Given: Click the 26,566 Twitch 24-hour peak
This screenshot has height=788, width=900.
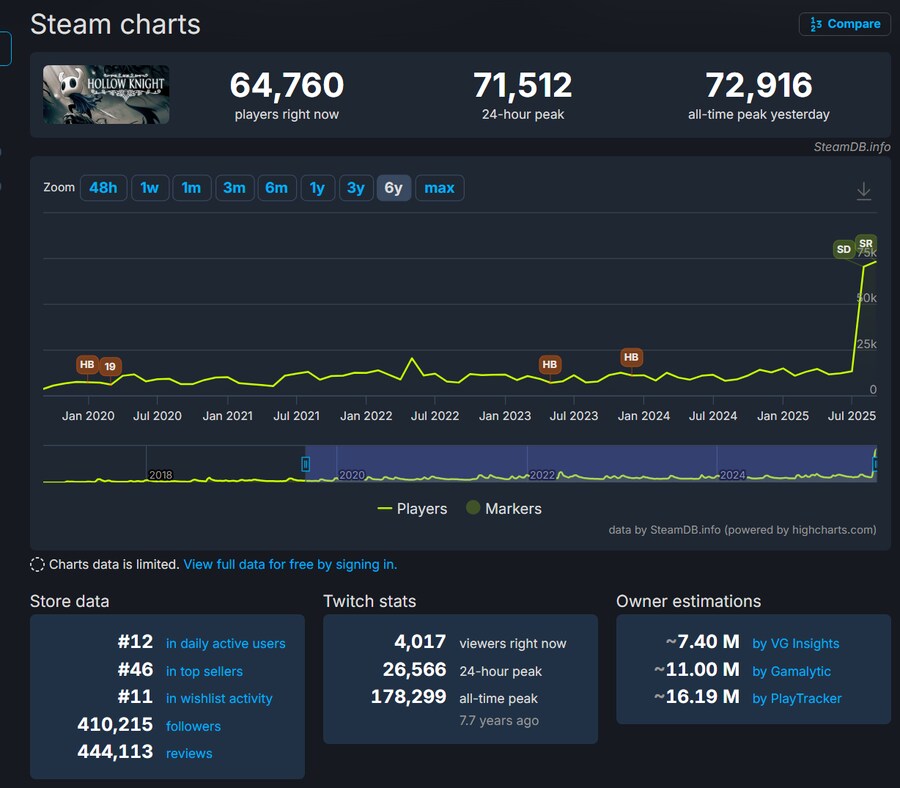Looking at the screenshot, I should [x=414, y=669].
